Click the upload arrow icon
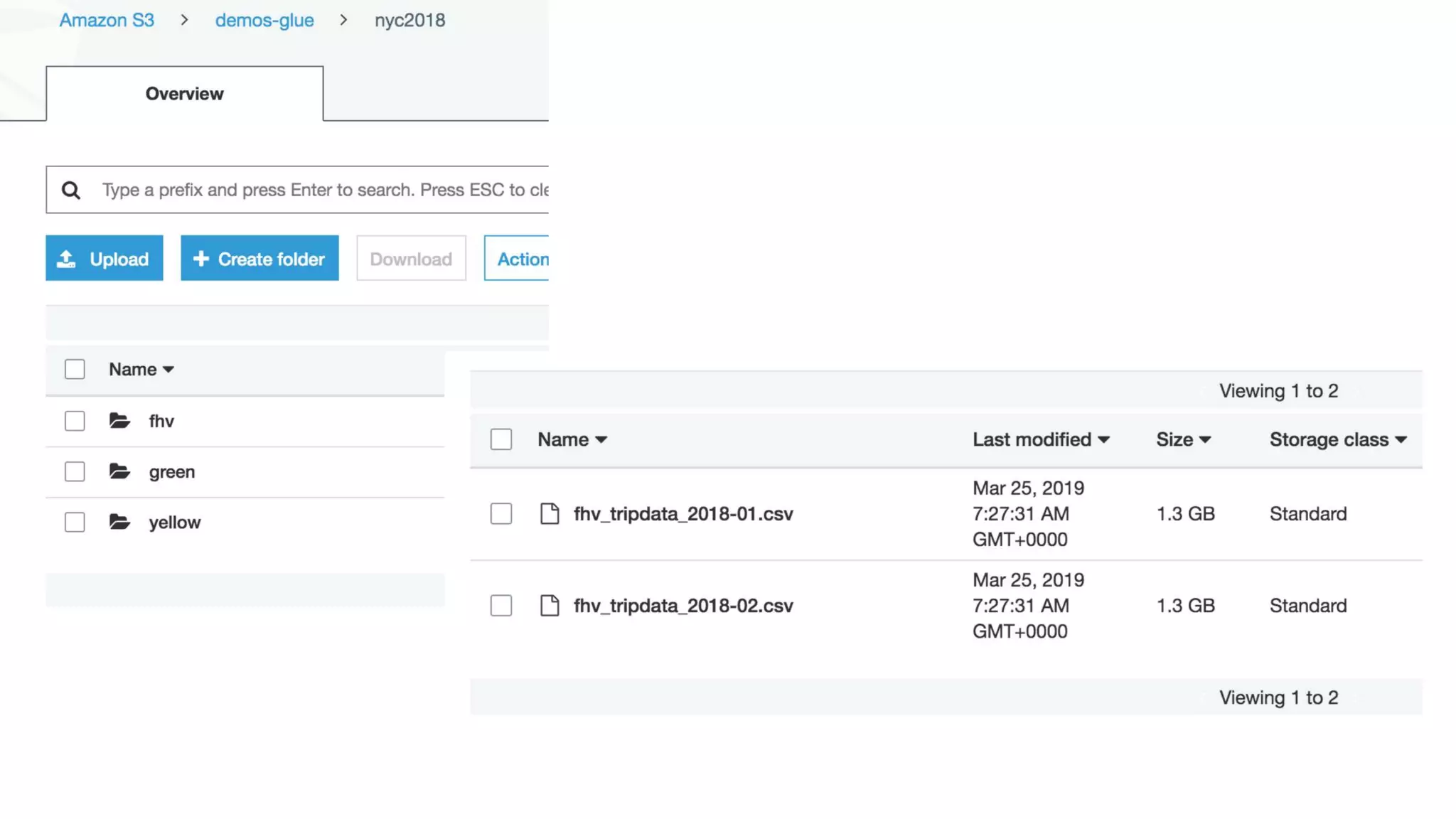The height and width of the screenshot is (819, 1456). point(66,259)
